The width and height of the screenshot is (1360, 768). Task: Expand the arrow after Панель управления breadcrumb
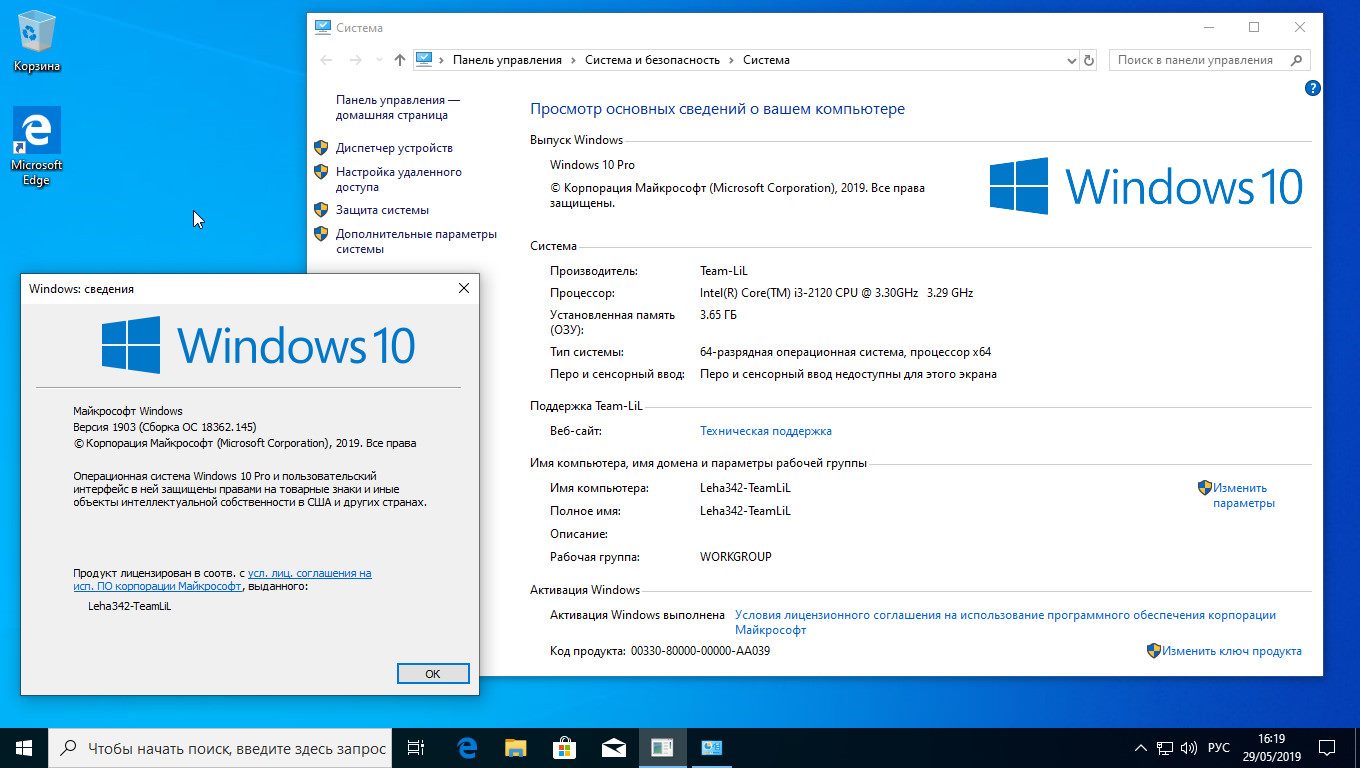pos(574,60)
